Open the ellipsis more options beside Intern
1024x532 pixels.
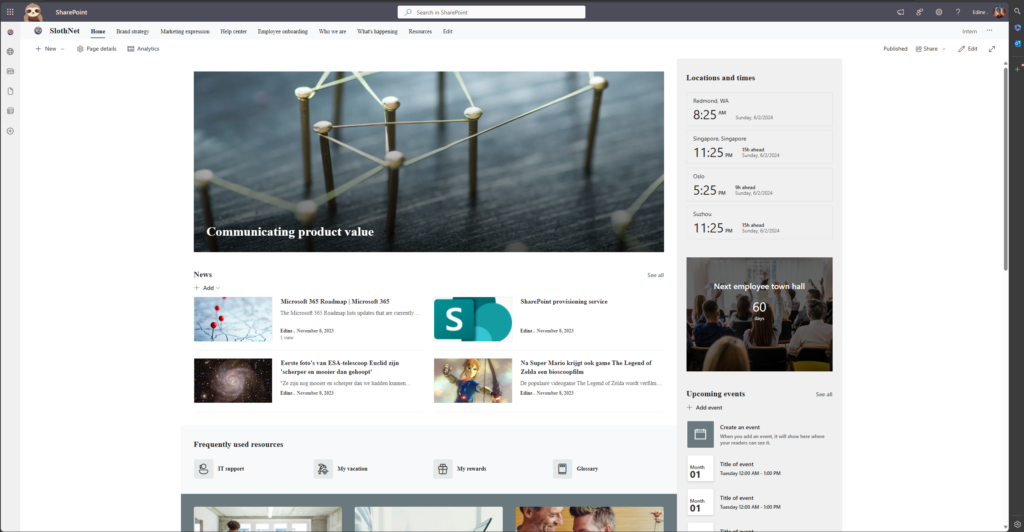tap(989, 31)
